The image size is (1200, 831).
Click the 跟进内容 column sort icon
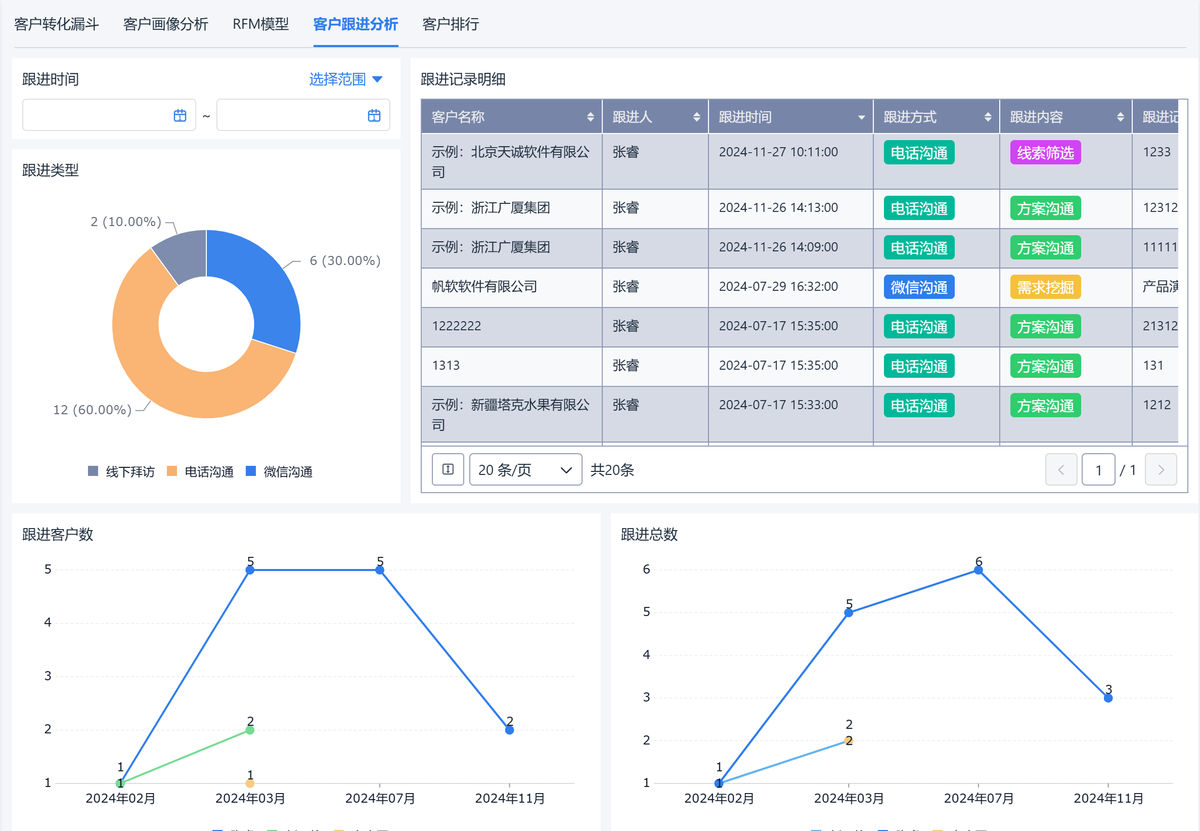[x=1121, y=118]
